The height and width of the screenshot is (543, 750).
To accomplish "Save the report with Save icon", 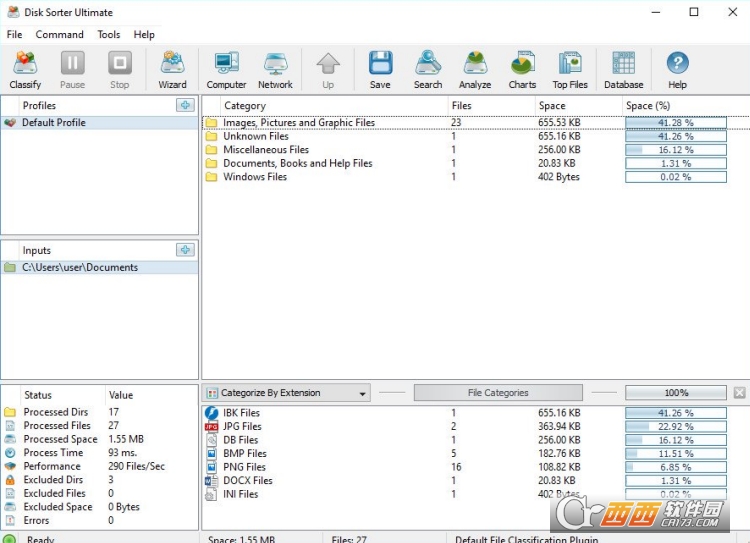I will point(380,69).
